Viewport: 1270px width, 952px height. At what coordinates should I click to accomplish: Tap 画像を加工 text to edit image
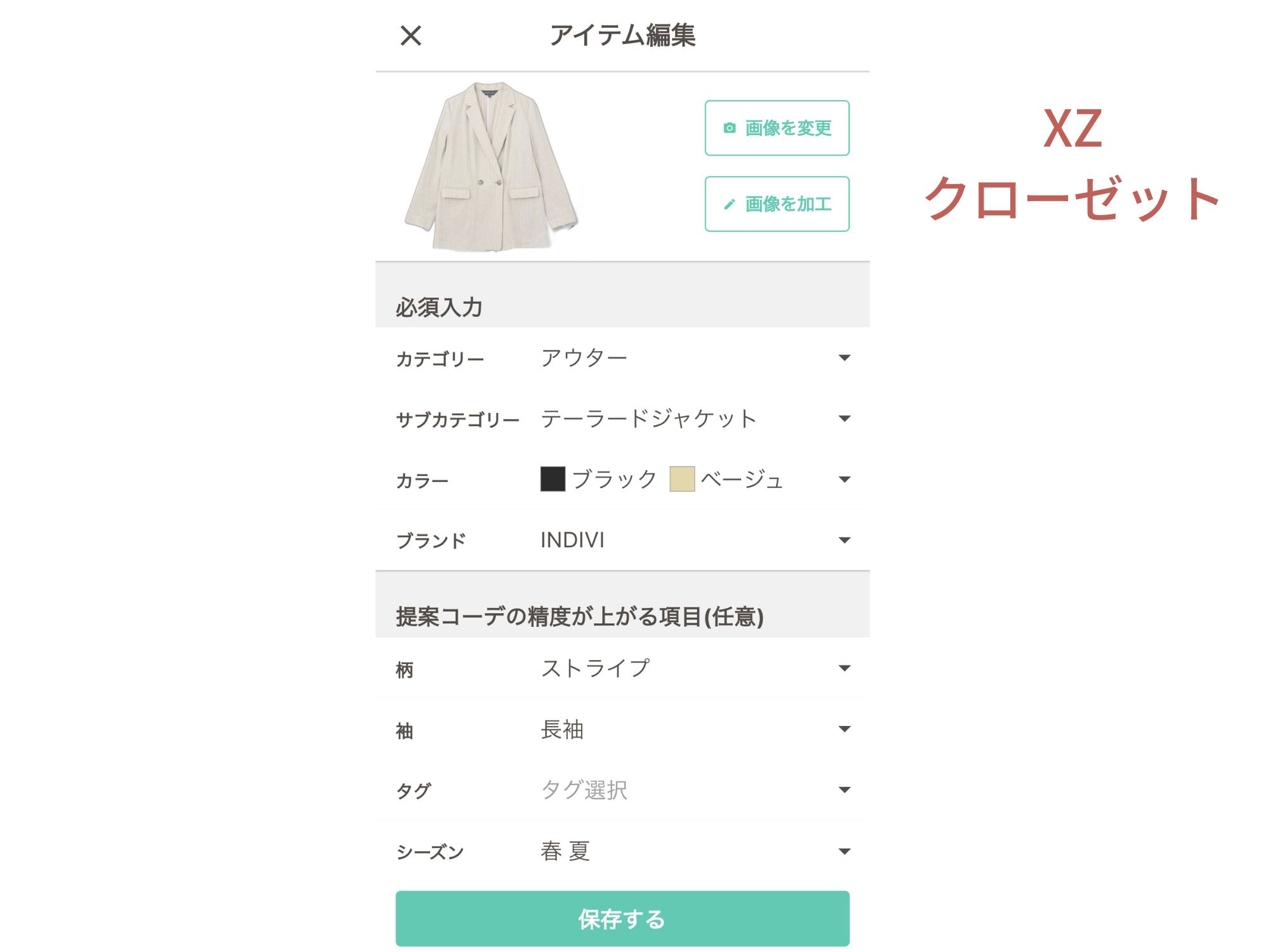tap(788, 204)
